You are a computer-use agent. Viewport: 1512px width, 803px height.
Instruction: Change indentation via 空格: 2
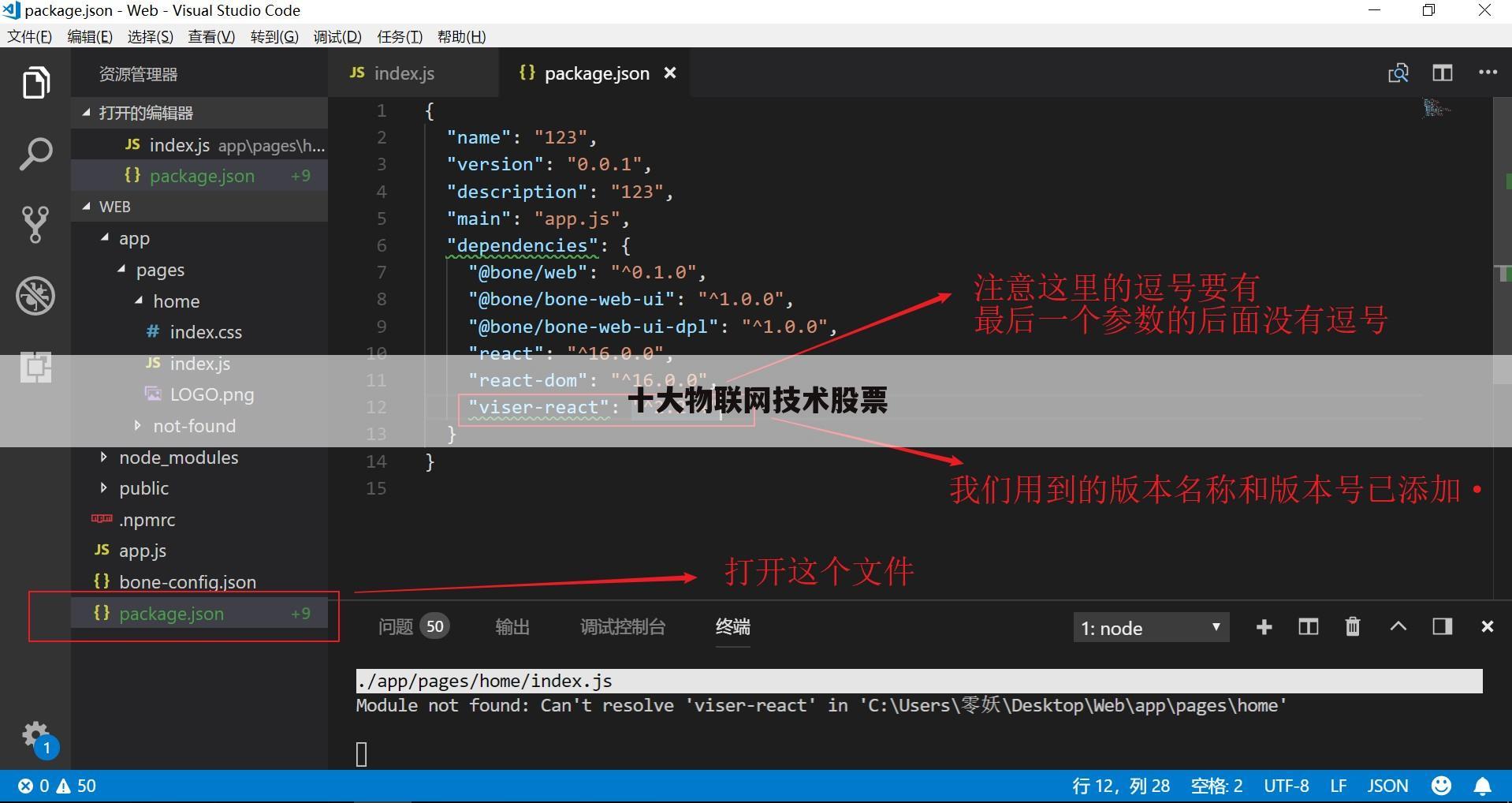[1216, 786]
